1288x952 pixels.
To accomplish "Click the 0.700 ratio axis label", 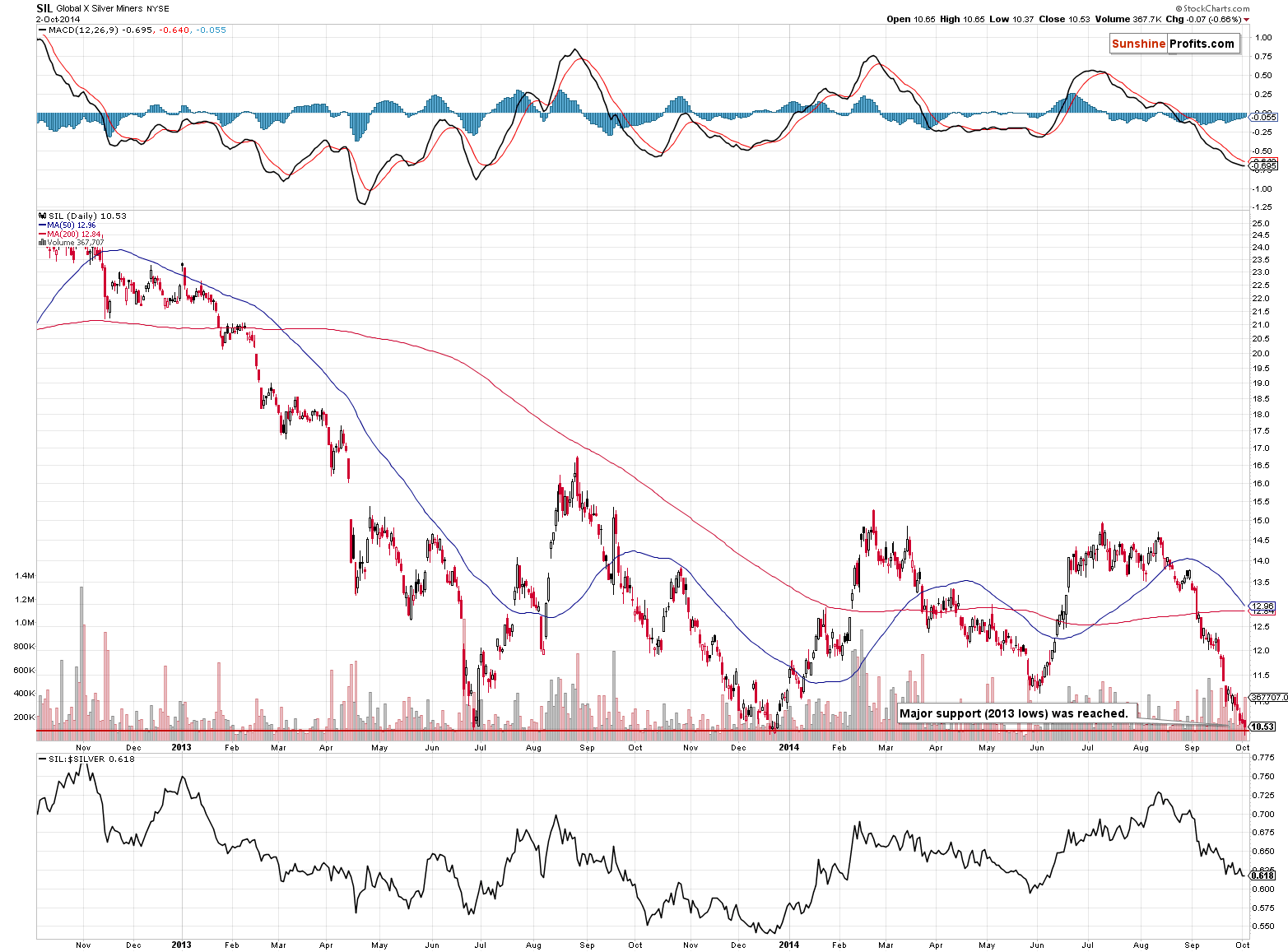I will coord(1263,814).
